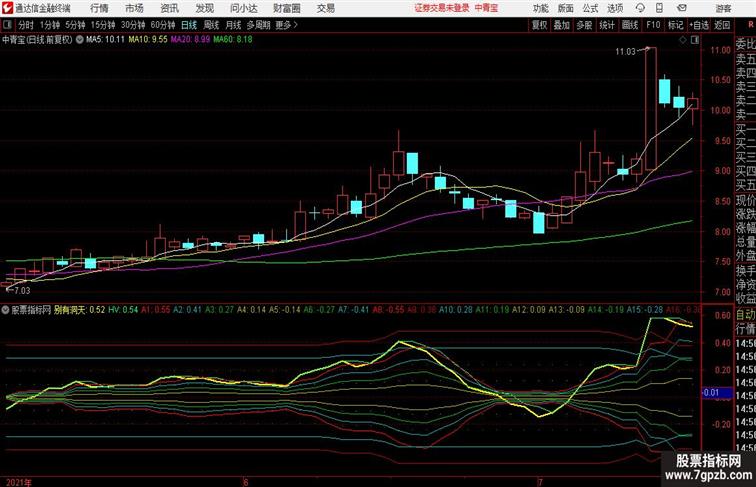Image resolution: width=756 pixels, height=487 pixels.
Task: Click the 多股 multi-stock button
Action: click(x=584, y=25)
